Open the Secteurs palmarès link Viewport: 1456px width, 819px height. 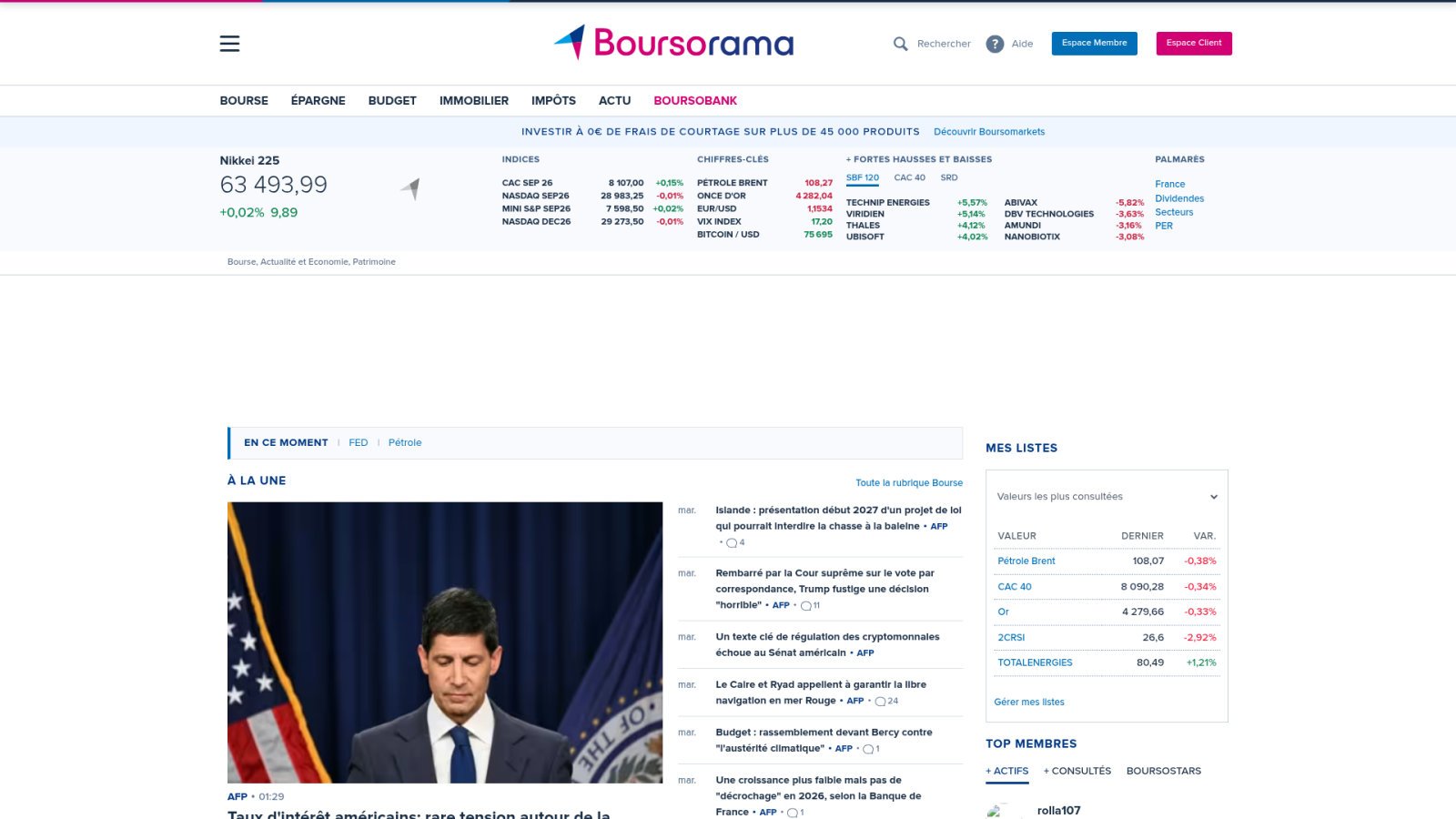[x=1174, y=212]
